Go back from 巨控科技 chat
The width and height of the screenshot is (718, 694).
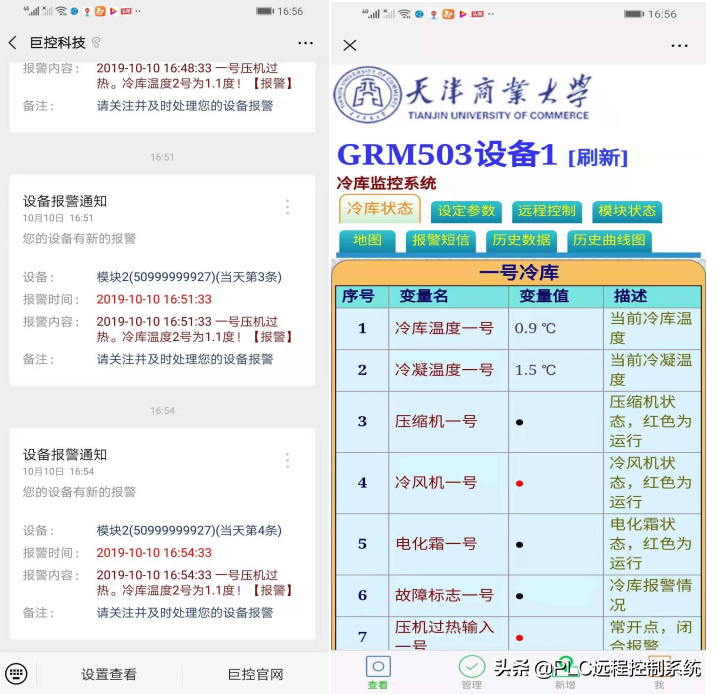[13, 43]
